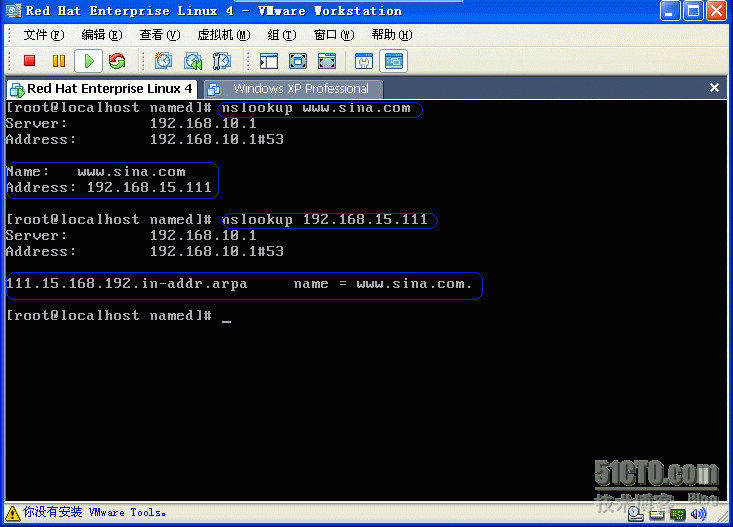Screen dimensions: 733x527
Task: Click the yellow warning triangle icon
Action: tap(13, 513)
